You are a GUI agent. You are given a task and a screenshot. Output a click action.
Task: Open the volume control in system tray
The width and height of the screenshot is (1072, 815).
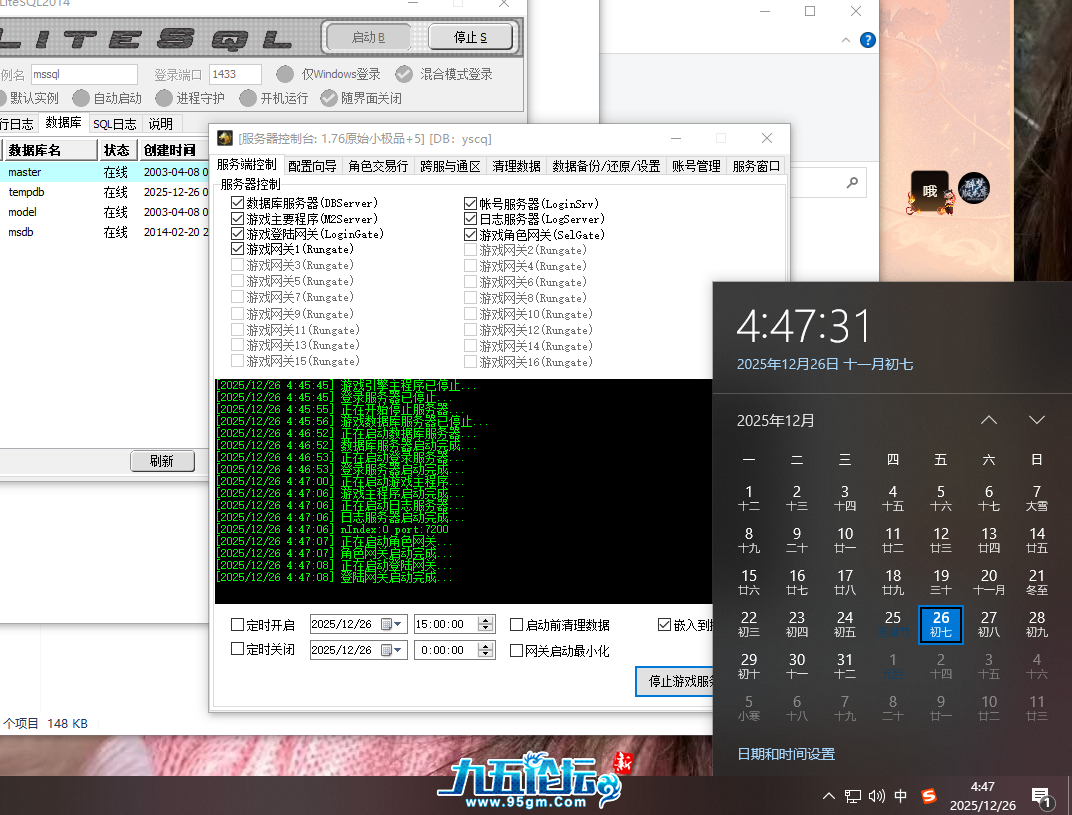877,796
